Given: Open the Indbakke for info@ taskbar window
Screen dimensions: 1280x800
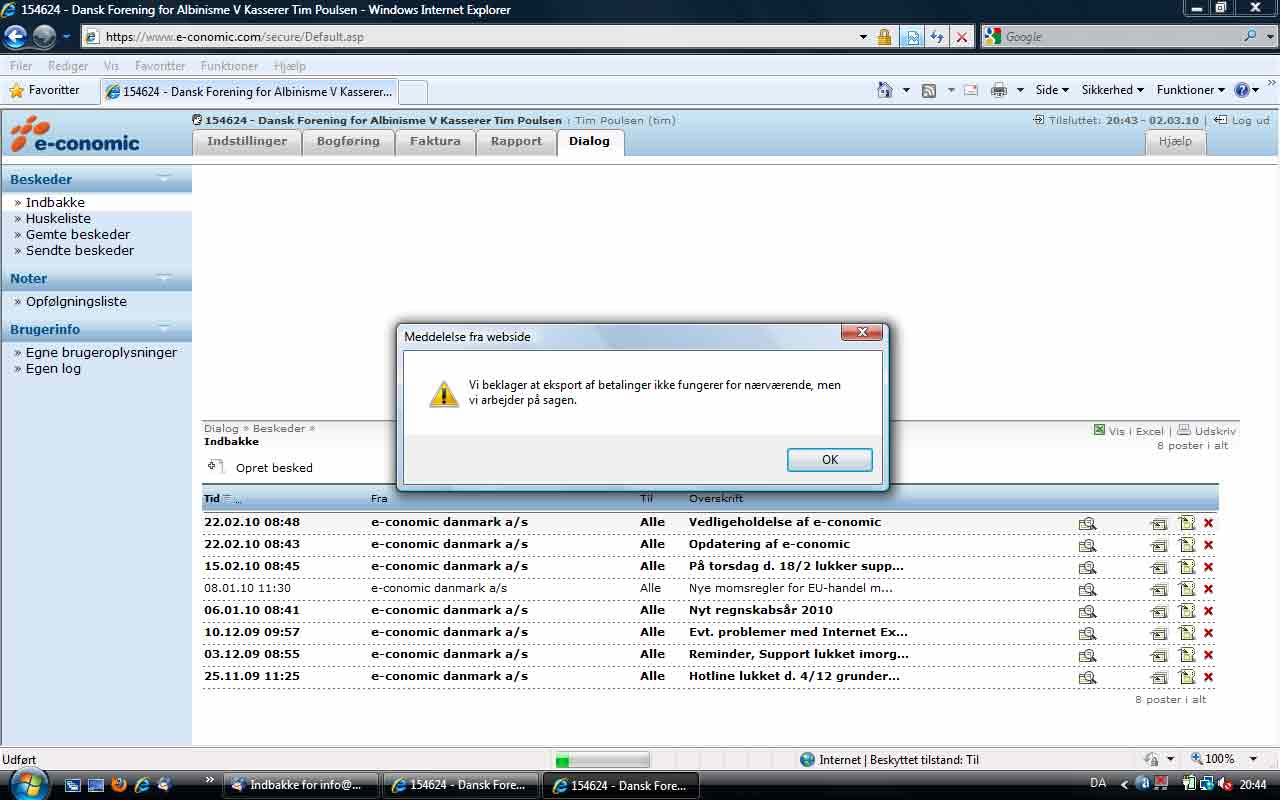Looking at the screenshot, I should point(301,785).
